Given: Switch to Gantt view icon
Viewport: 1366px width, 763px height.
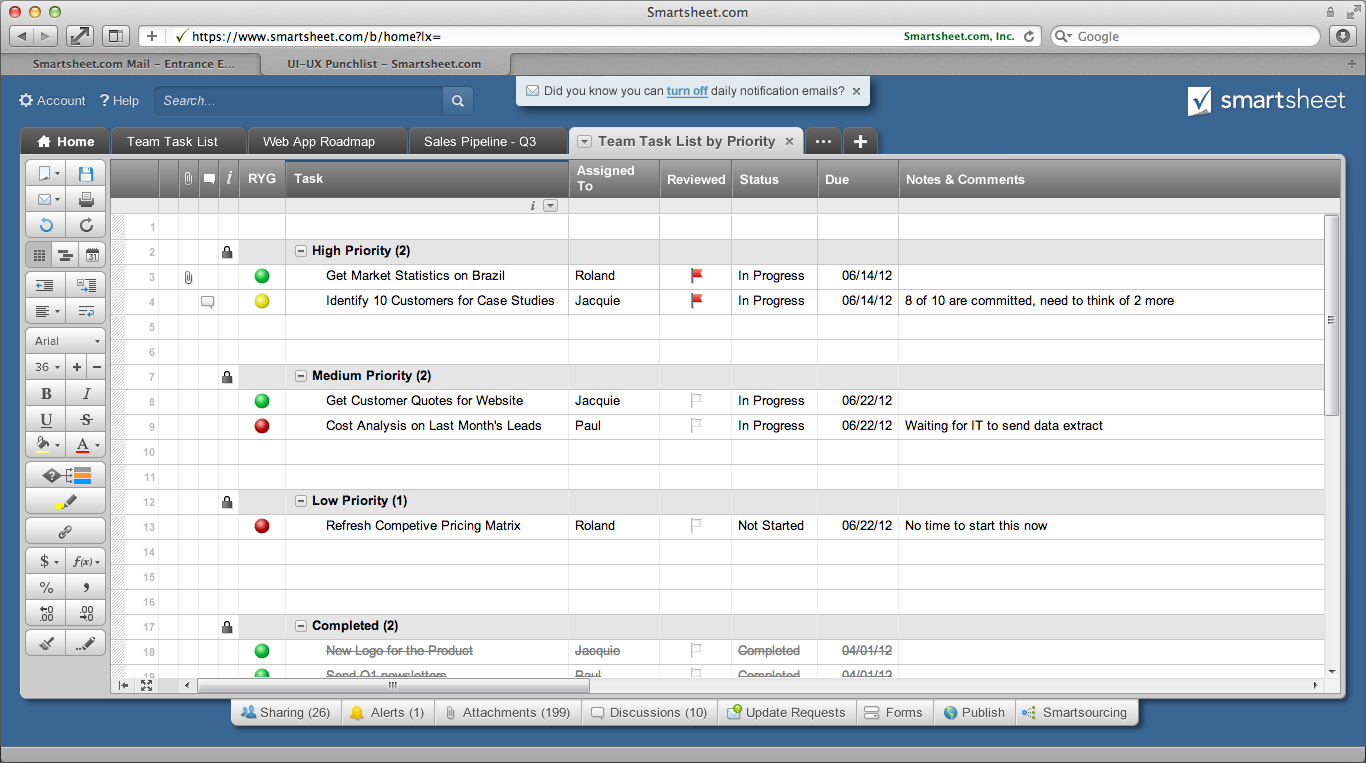Looking at the screenshot, I should tap(65, 256).
